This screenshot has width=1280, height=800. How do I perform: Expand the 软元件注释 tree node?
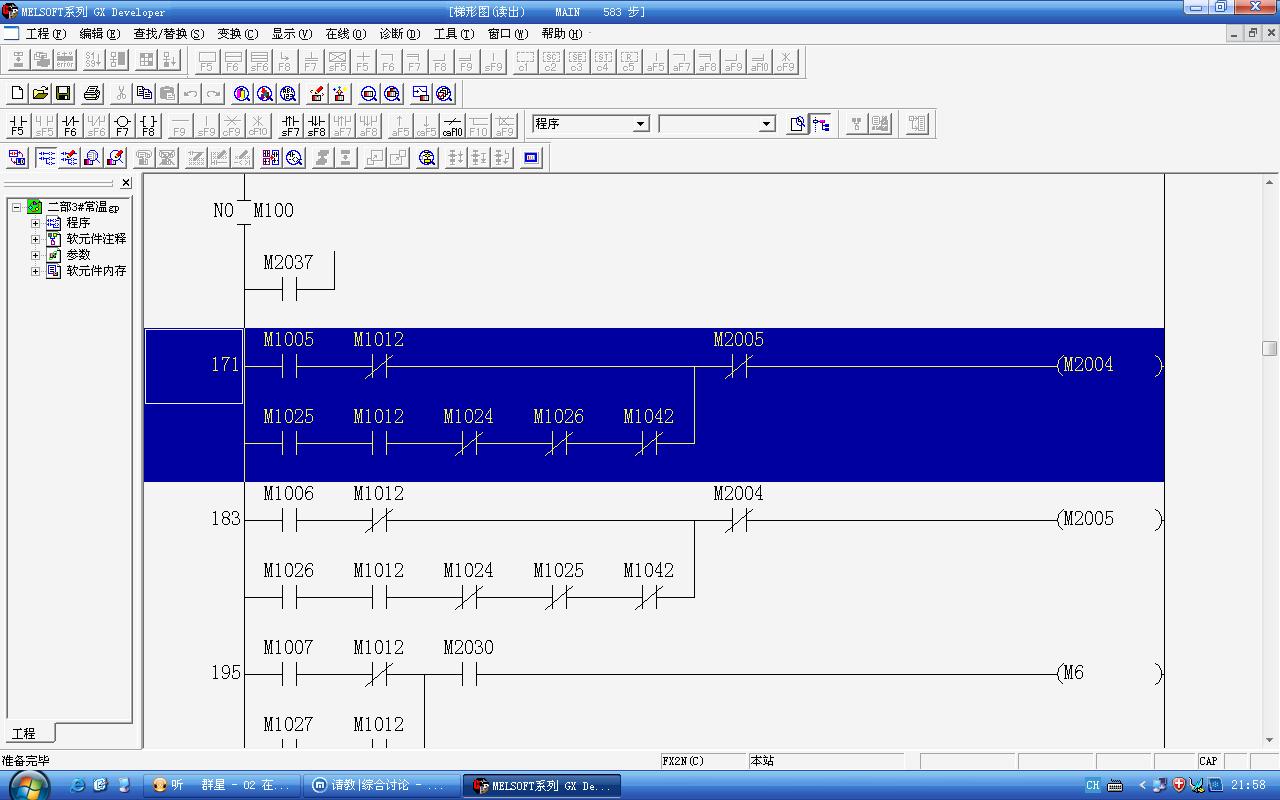click(x=35, y=239)
